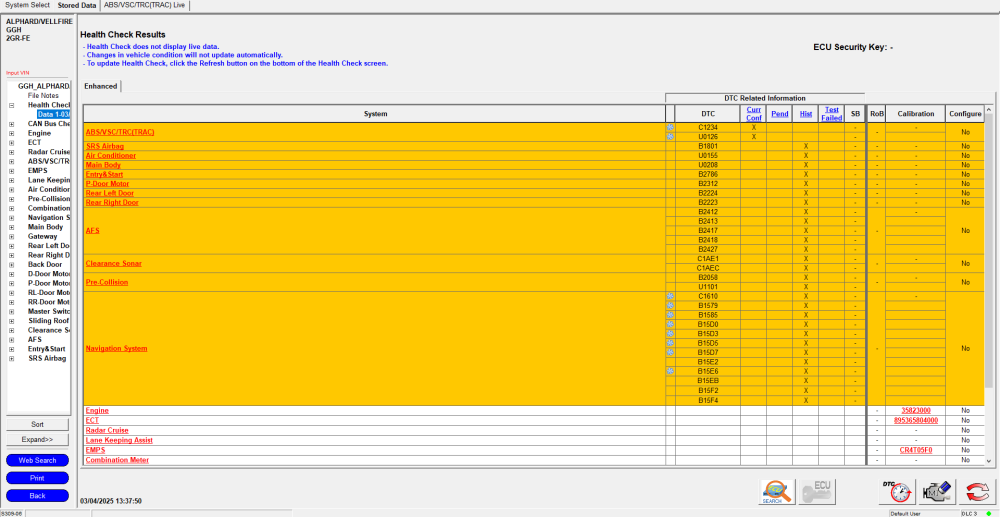Open calibration link 35823000

click(916, 411)
